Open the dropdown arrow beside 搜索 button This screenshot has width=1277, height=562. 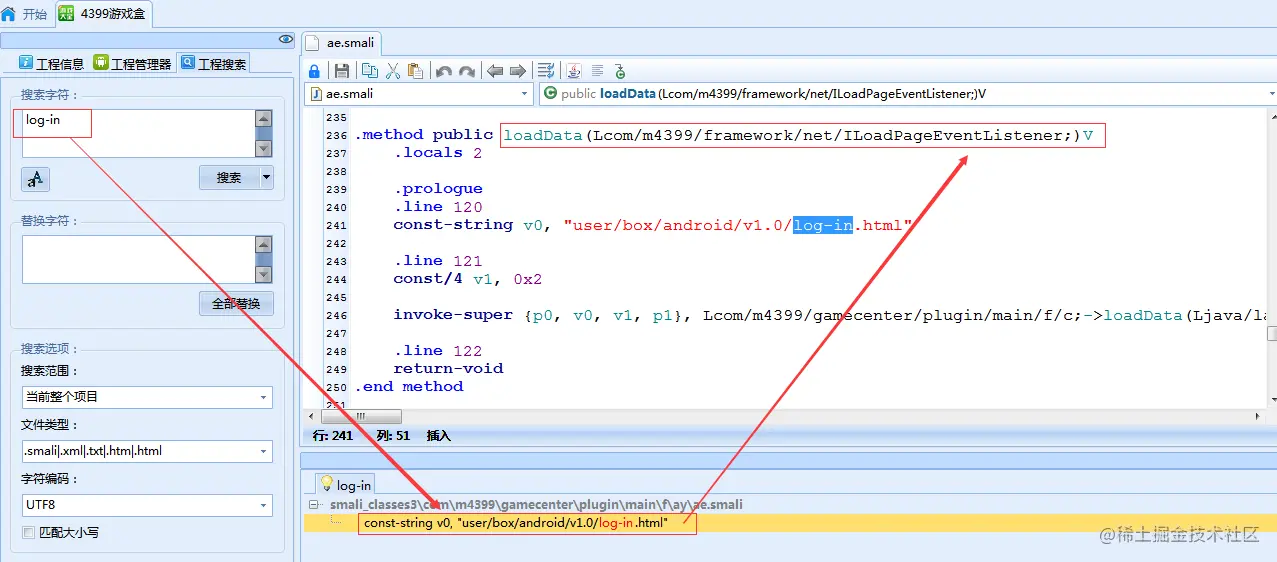tap(266, 178)
